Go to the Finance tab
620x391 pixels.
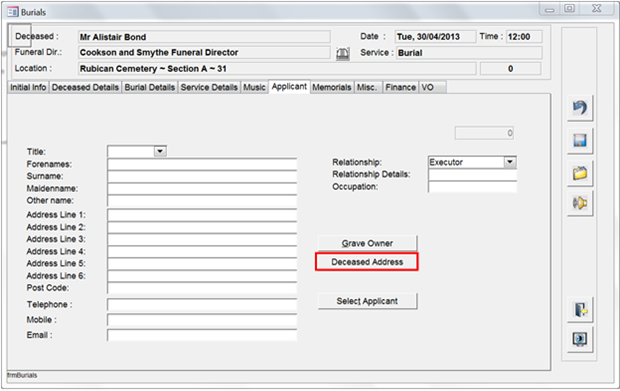pos(400,87)
